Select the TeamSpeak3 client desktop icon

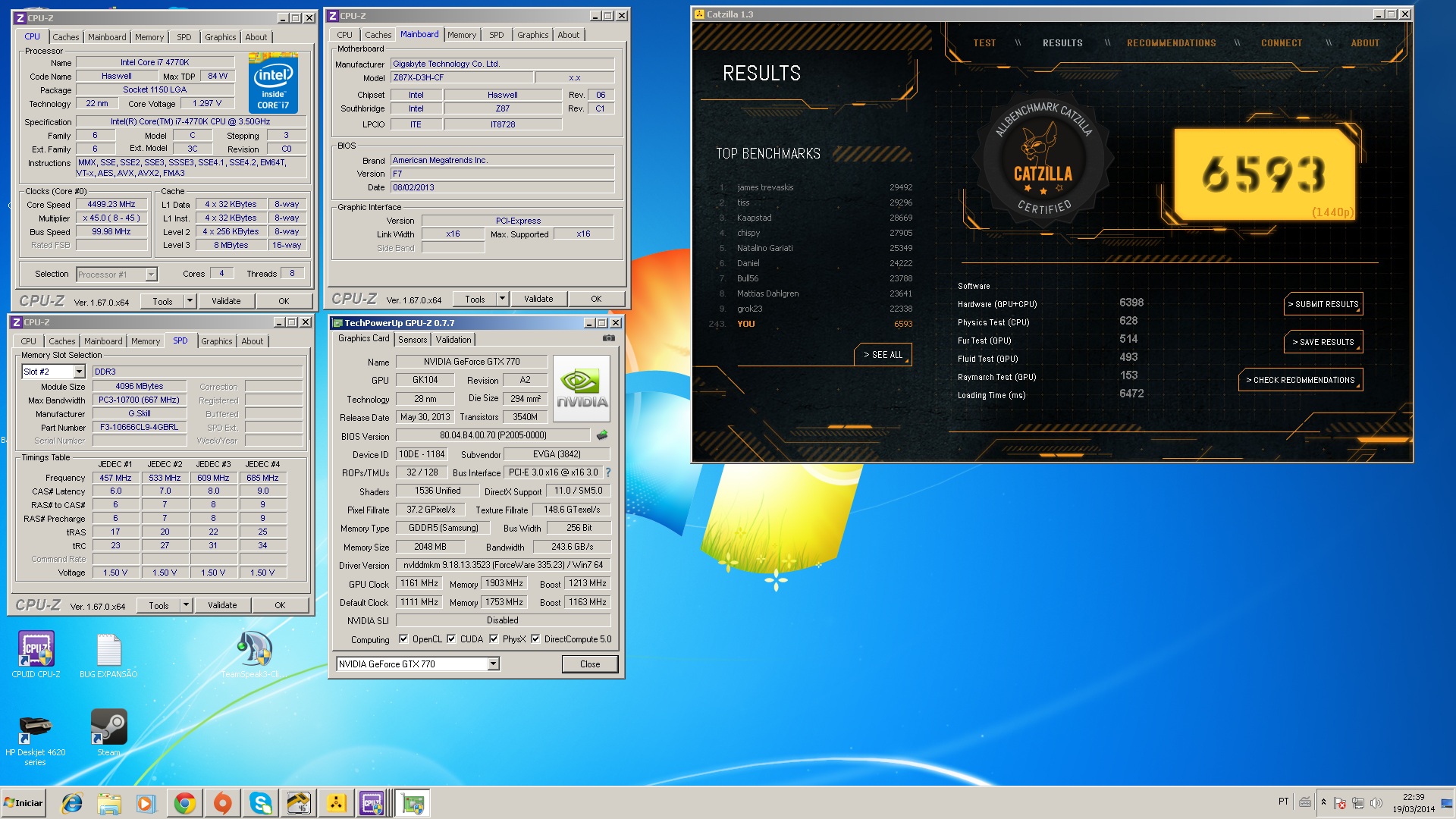pyautogui.click(x=253, y=654)
